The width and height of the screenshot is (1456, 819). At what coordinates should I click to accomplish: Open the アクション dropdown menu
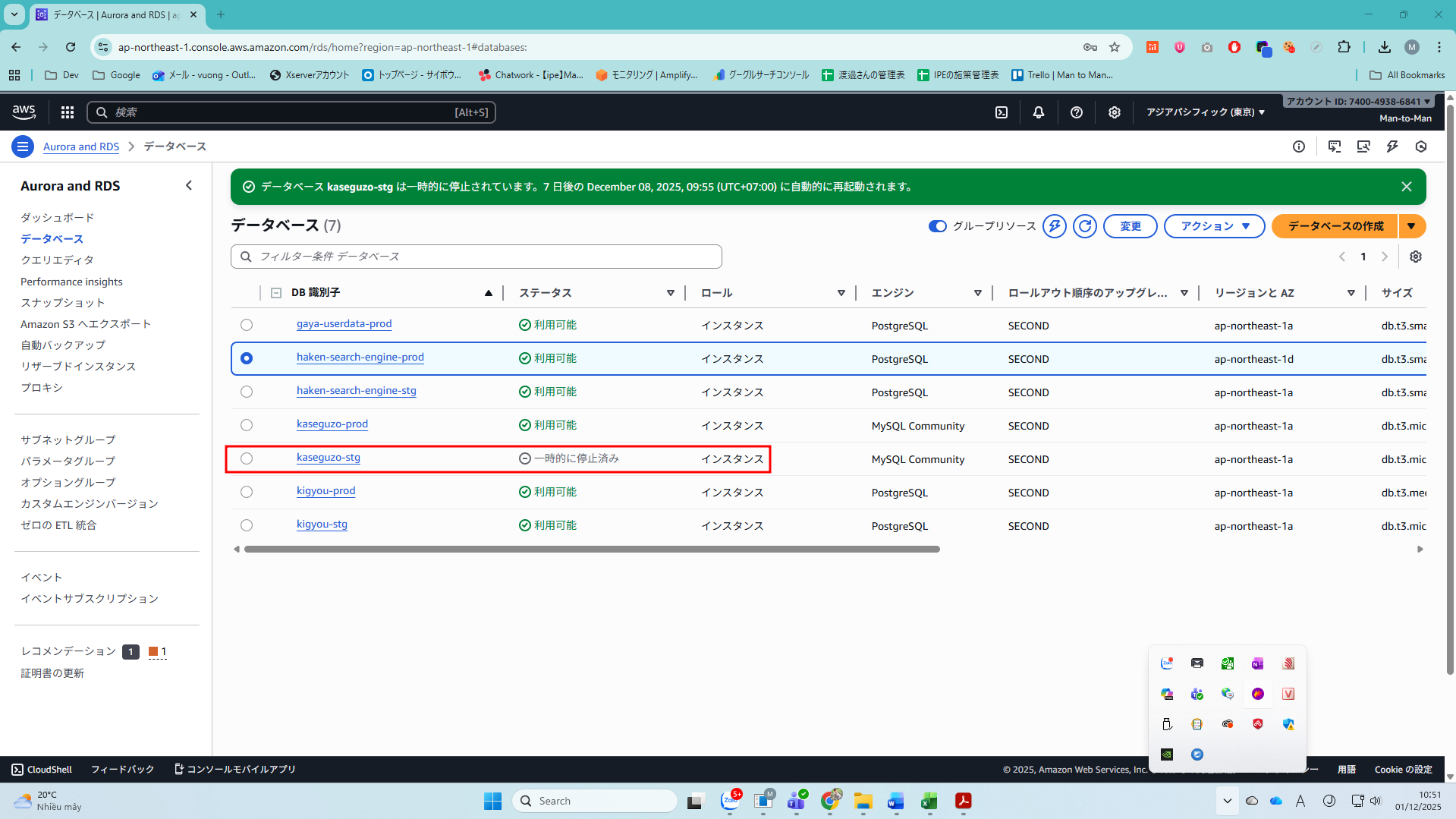1214,226
